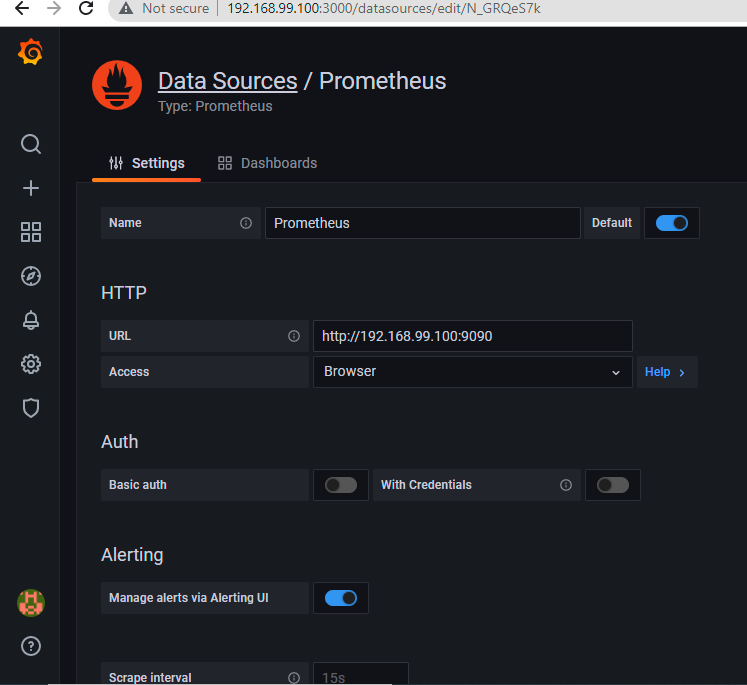
Task: Switch to the Dashboards tab
Action: click(x=268, y=163)
